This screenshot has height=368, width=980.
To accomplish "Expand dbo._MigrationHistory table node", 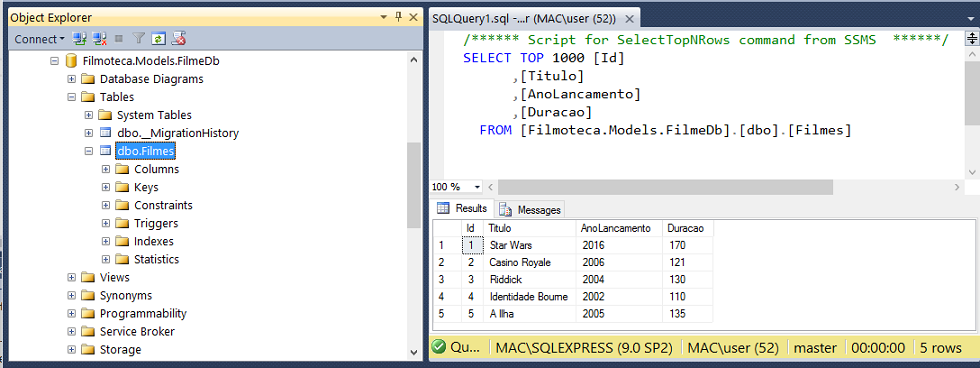I will 88,133.
